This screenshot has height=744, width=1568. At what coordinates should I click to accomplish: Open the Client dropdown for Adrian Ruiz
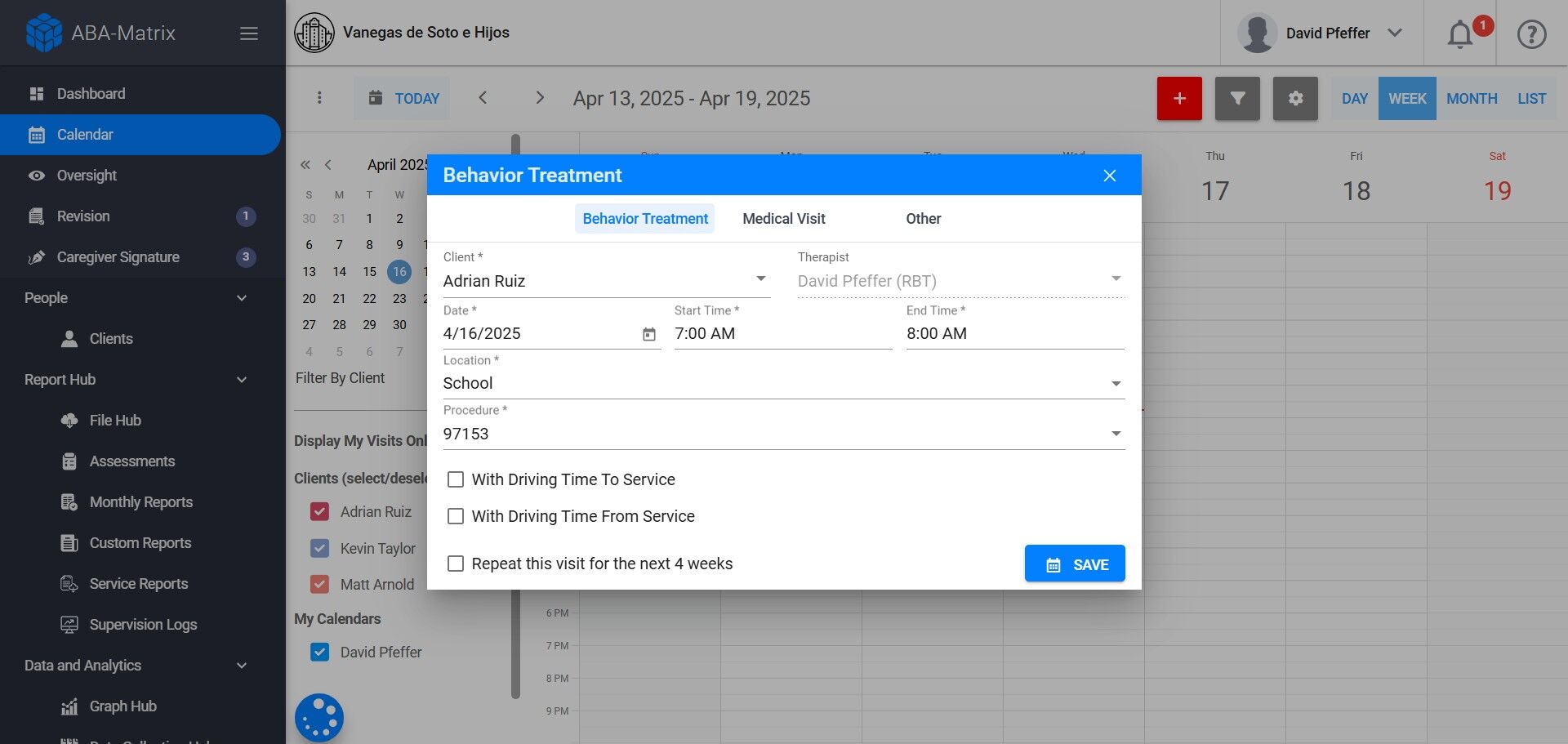click(605, 281)
